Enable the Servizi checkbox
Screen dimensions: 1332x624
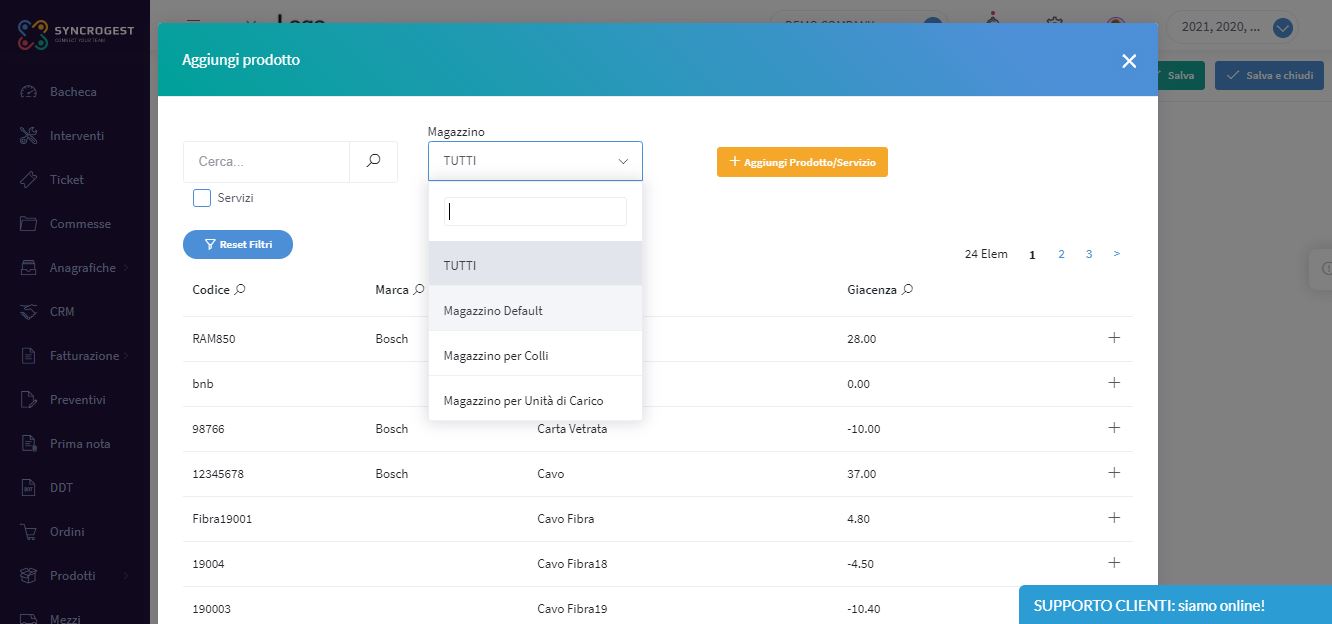[x=202, y=198]
